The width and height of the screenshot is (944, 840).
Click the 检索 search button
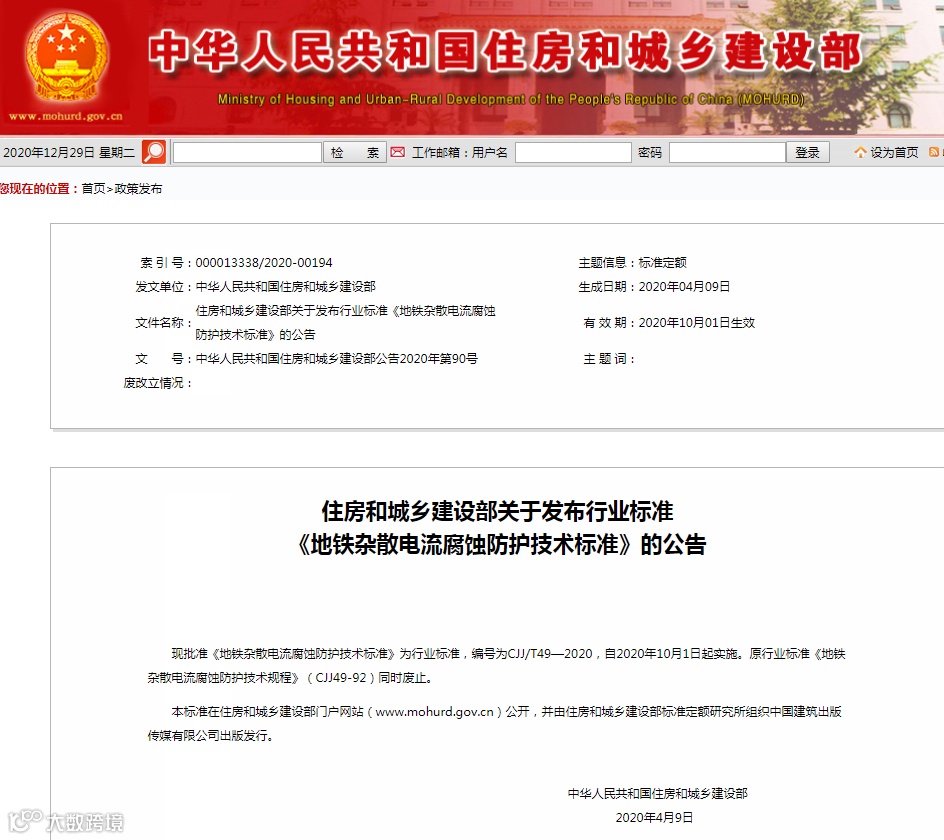pos(355,152)
